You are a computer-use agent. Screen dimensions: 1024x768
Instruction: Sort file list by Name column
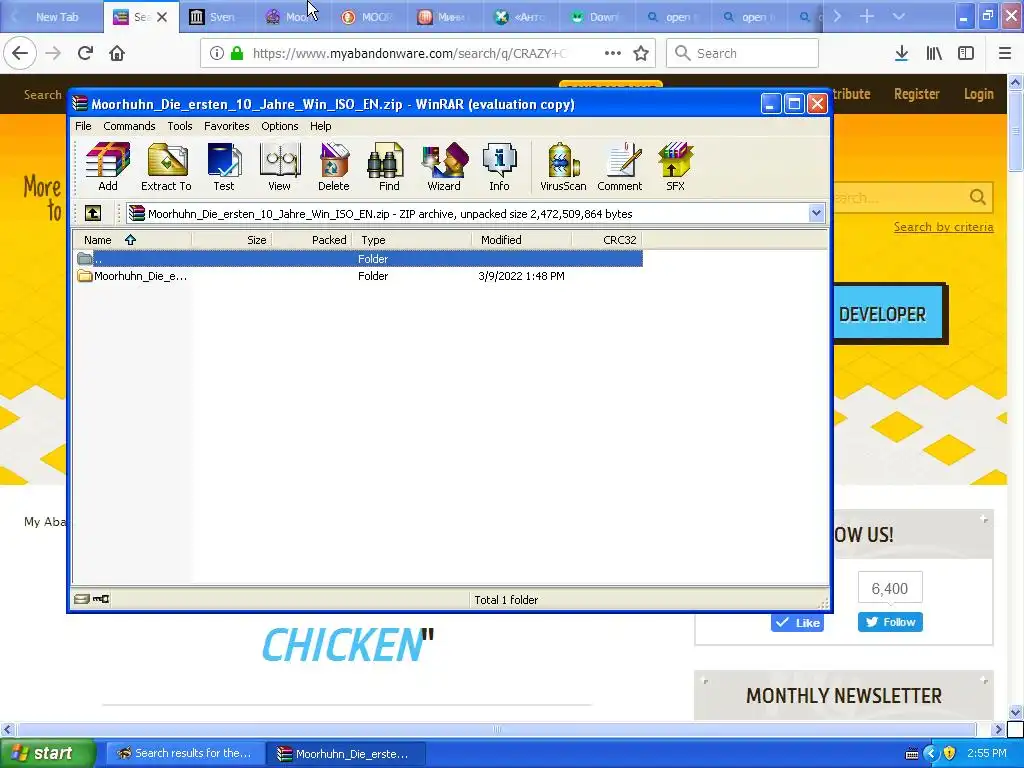pyautogui.click(x=132, y=240)
